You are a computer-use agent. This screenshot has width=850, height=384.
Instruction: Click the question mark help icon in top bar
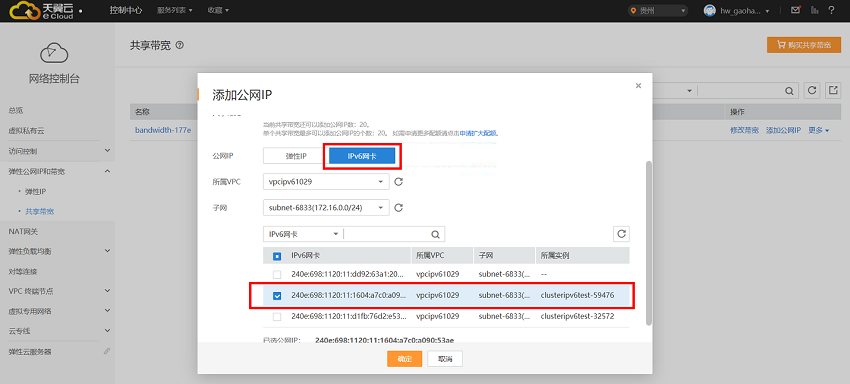click(x=831, y=10)
